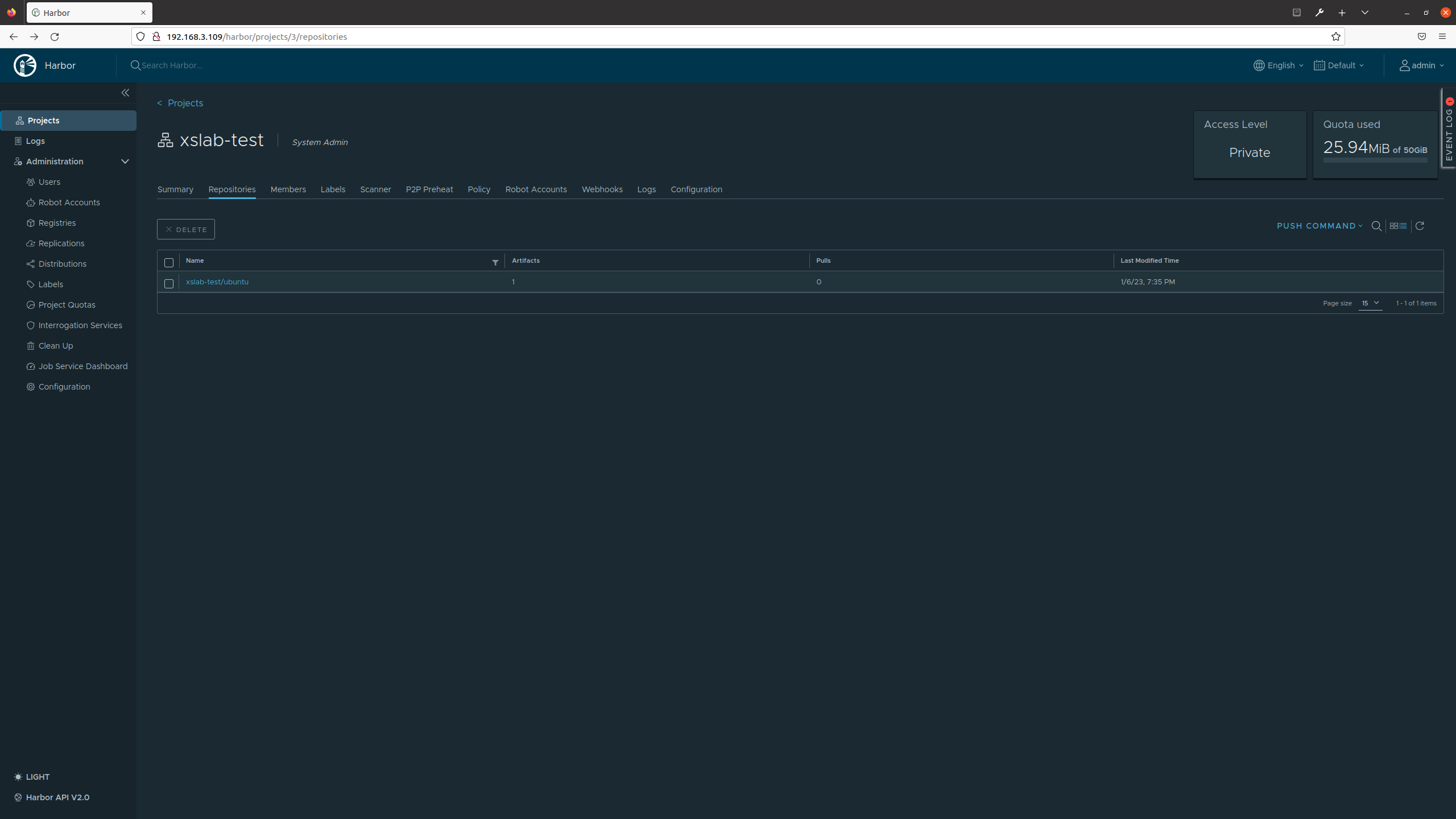The height and width of the screenshot is (819, 1456).
Task: Switch to the Scanner tab
Action: [375, 189]
